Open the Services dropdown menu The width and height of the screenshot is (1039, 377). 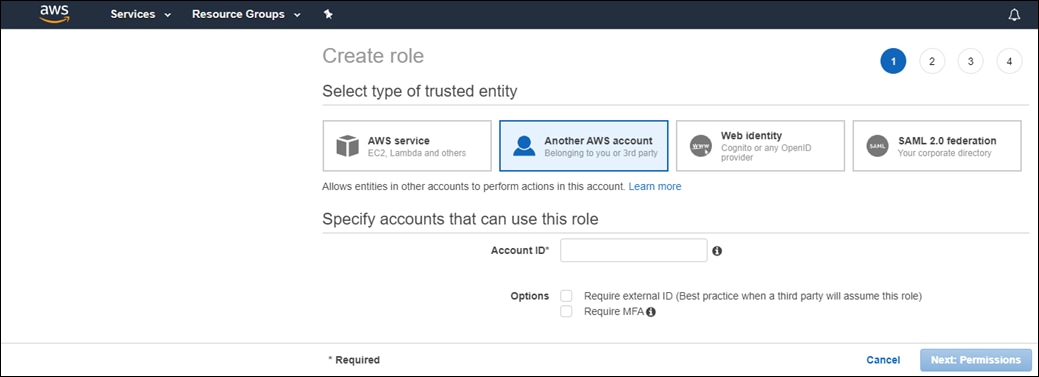(140, 14)
